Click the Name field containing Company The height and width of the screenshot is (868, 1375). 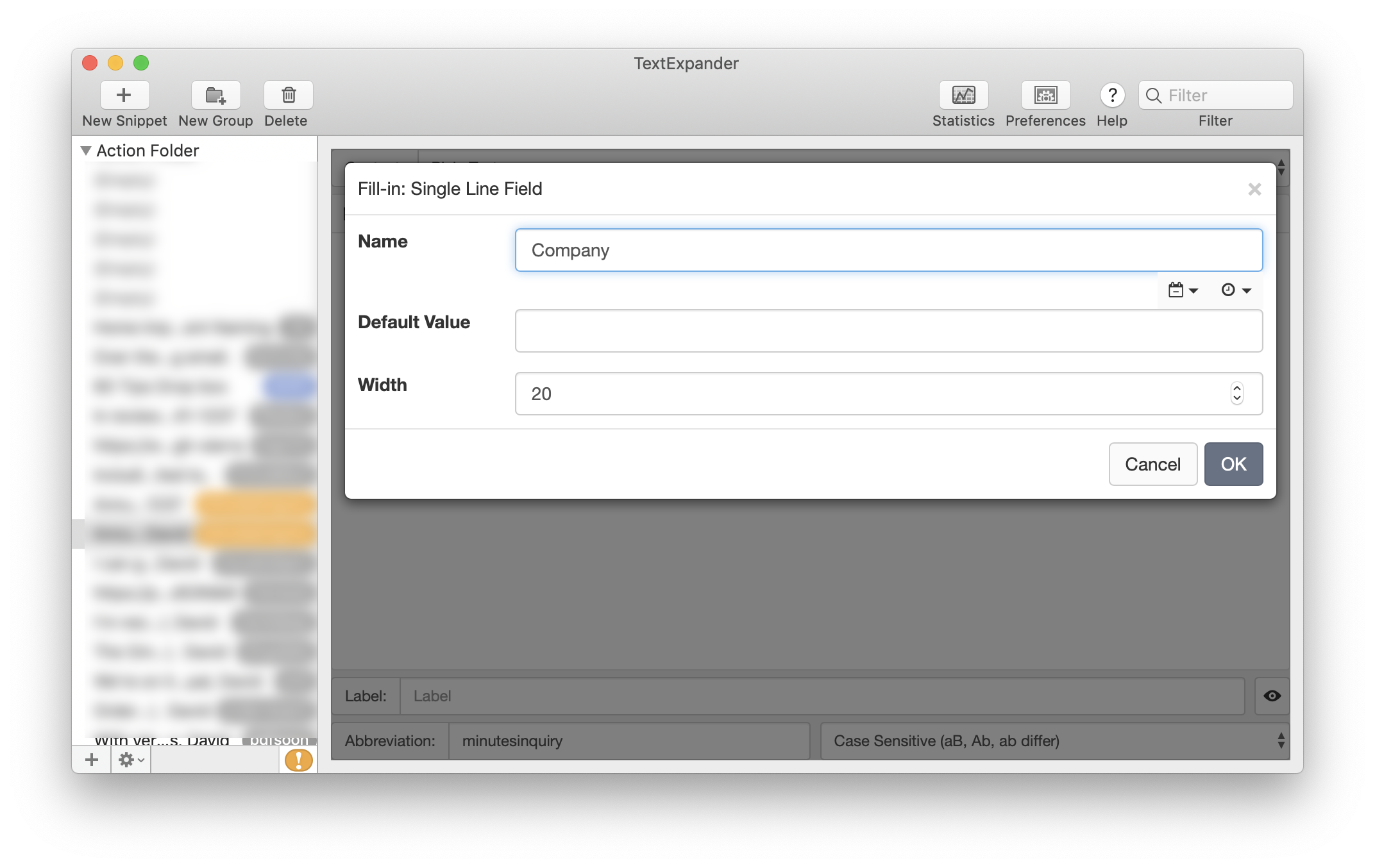889,250
